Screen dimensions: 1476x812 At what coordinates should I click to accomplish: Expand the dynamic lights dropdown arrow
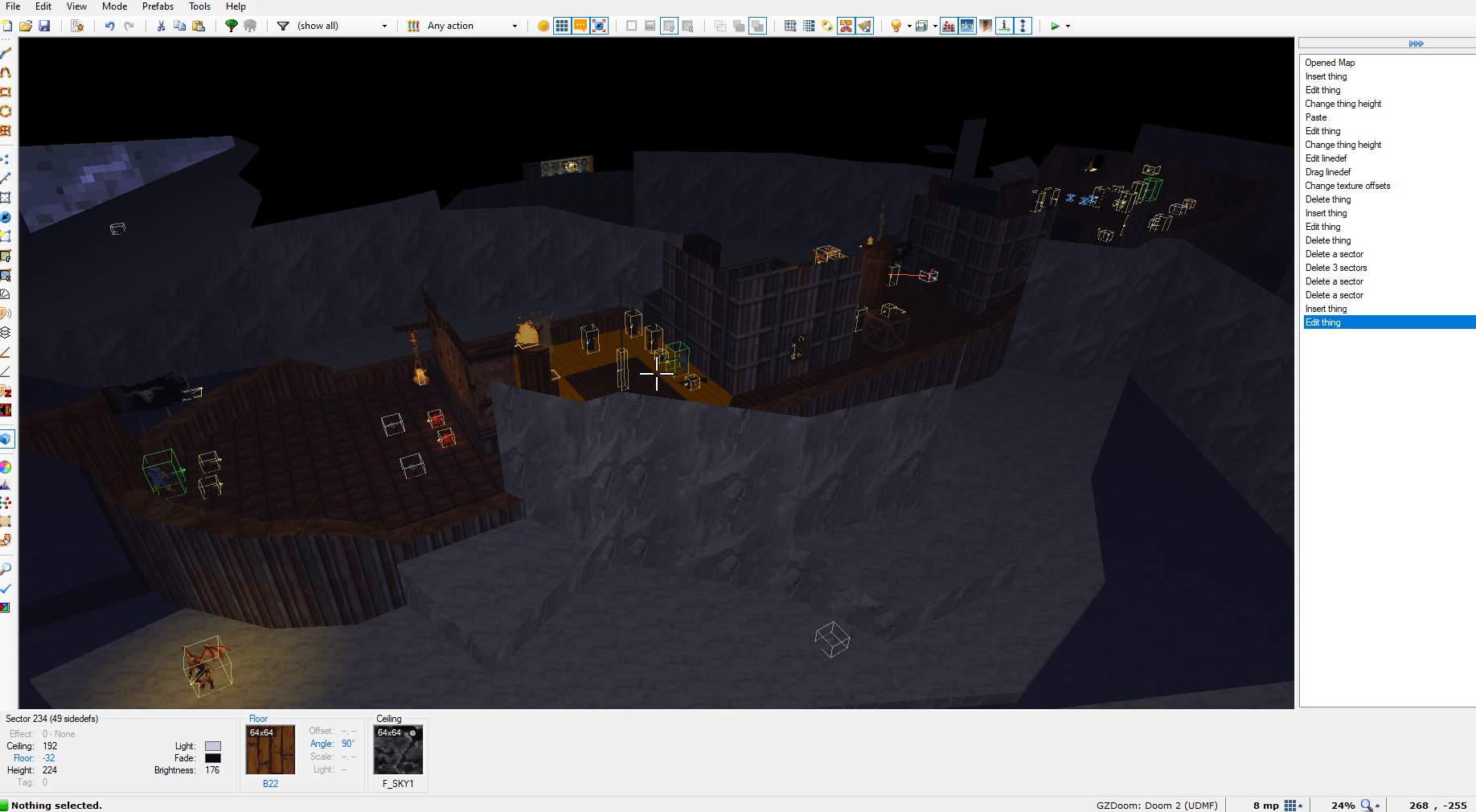point(909,26)
